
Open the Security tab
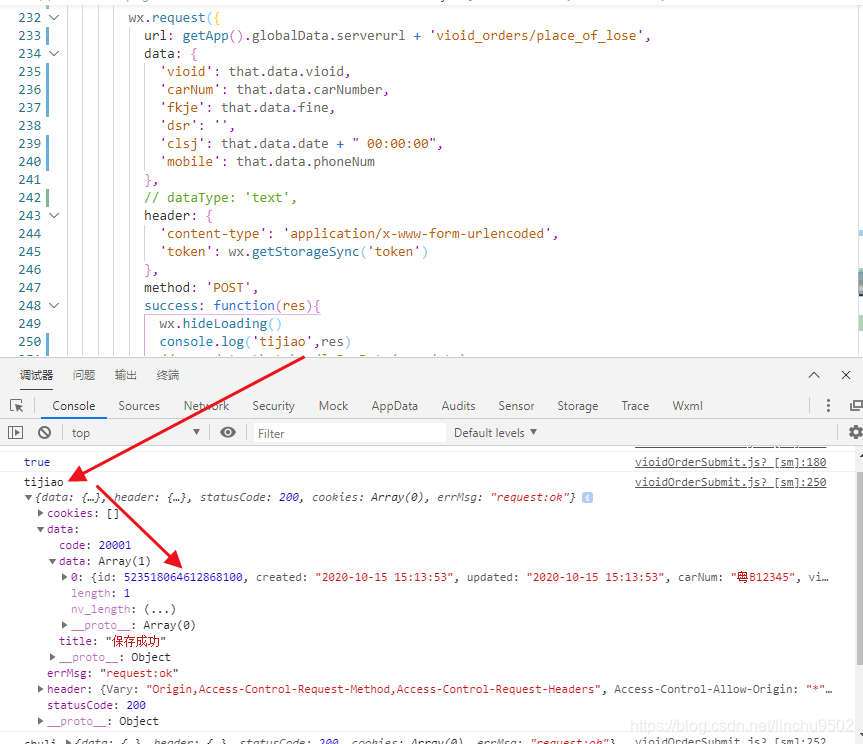click(274, 406)
